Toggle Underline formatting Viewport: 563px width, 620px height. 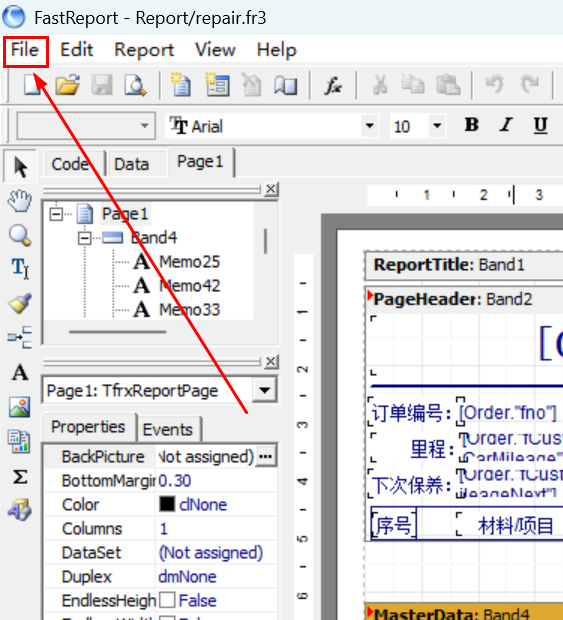click(x=540, y=126)
